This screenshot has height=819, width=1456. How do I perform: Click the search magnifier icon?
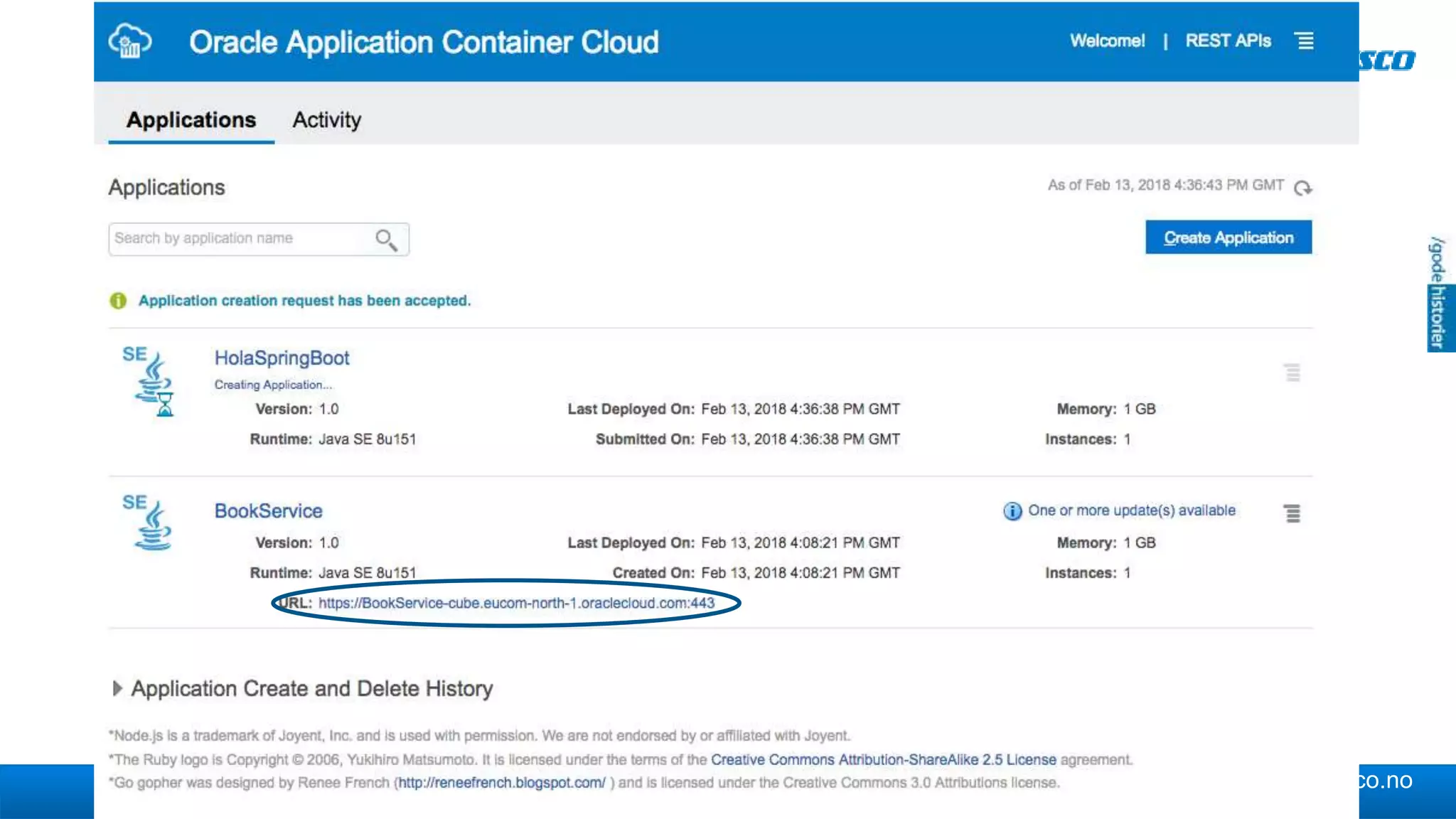(x=386, y=240)
